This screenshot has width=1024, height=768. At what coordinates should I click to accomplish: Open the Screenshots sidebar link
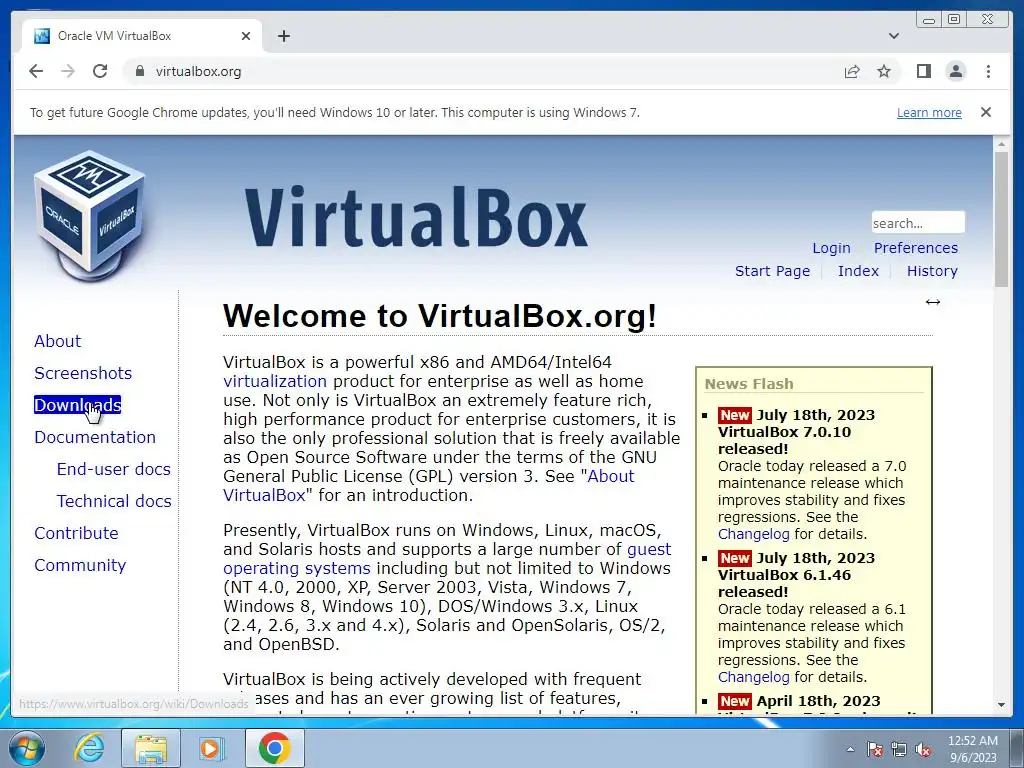pos(83,373)
